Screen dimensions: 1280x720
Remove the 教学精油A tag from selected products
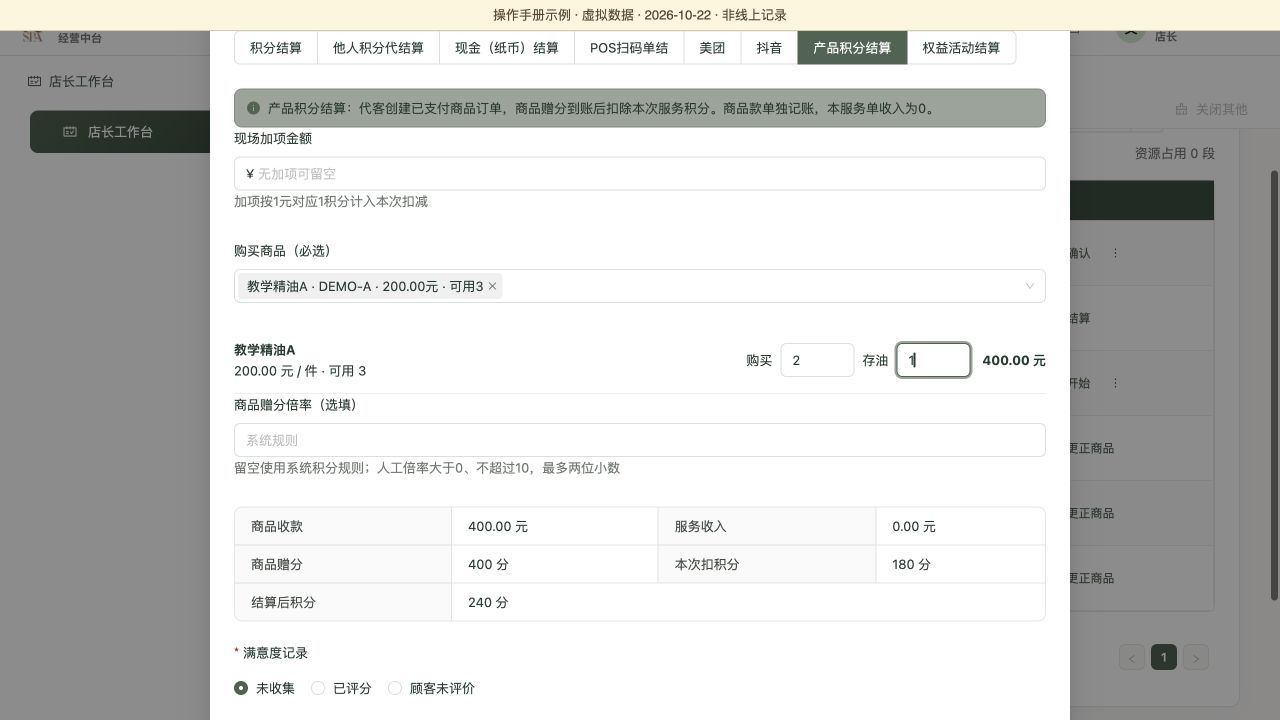tap(492, 286)
